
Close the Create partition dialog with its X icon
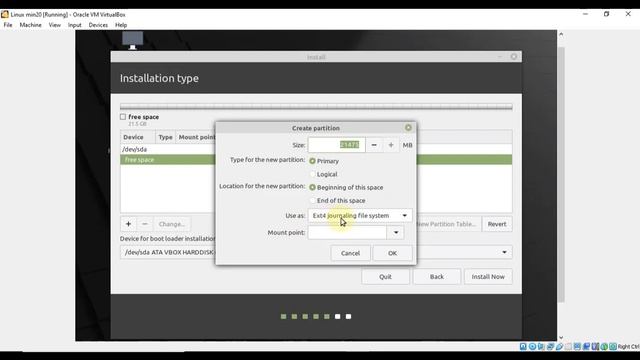(408, 128)
